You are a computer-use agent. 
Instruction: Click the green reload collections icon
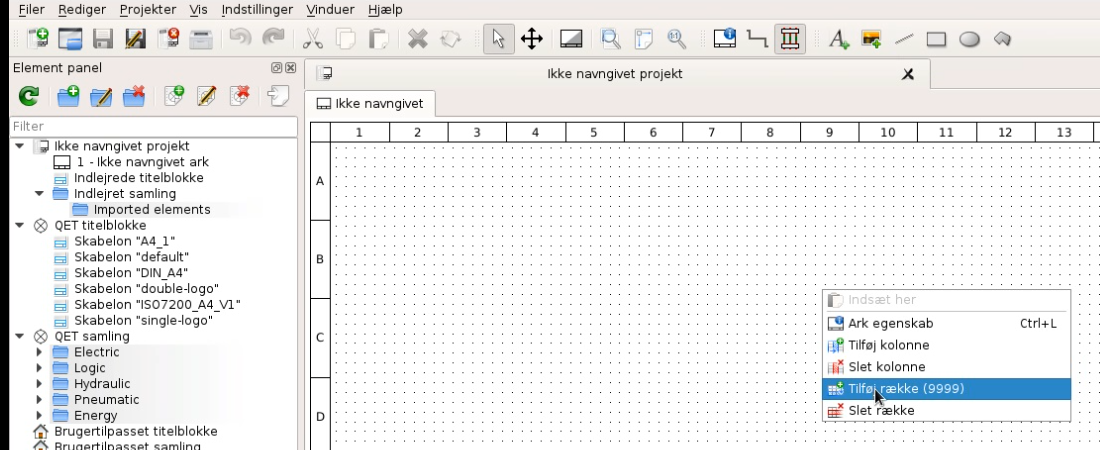point(29,96)
